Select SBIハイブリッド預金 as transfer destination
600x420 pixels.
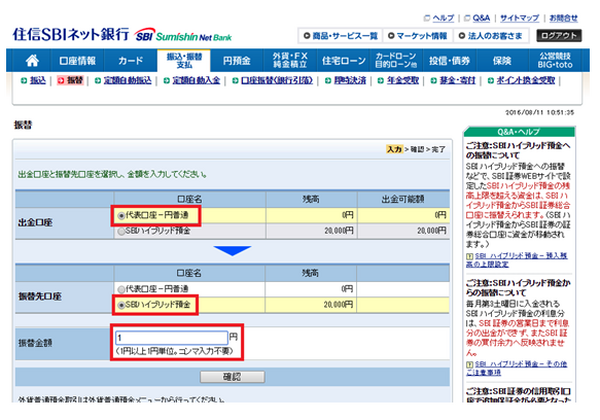tap(121, 305)
